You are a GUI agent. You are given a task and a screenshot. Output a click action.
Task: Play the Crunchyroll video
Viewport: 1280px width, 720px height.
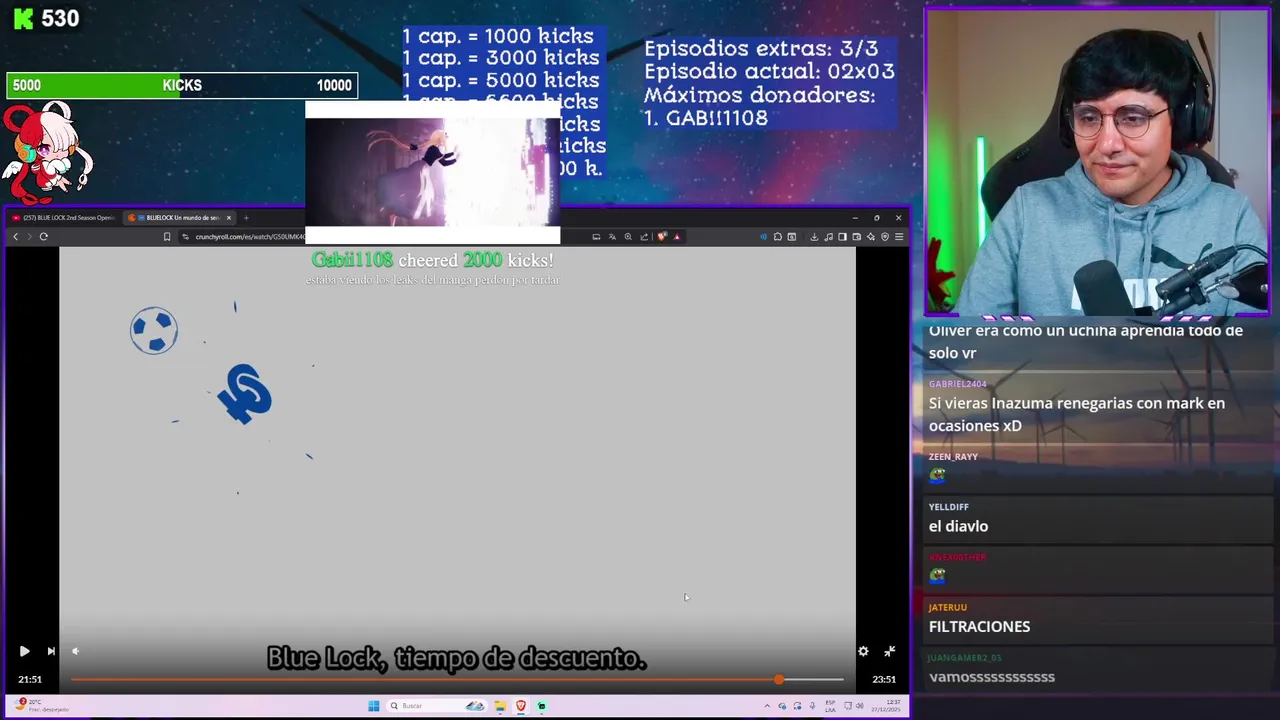coord(24,651)
